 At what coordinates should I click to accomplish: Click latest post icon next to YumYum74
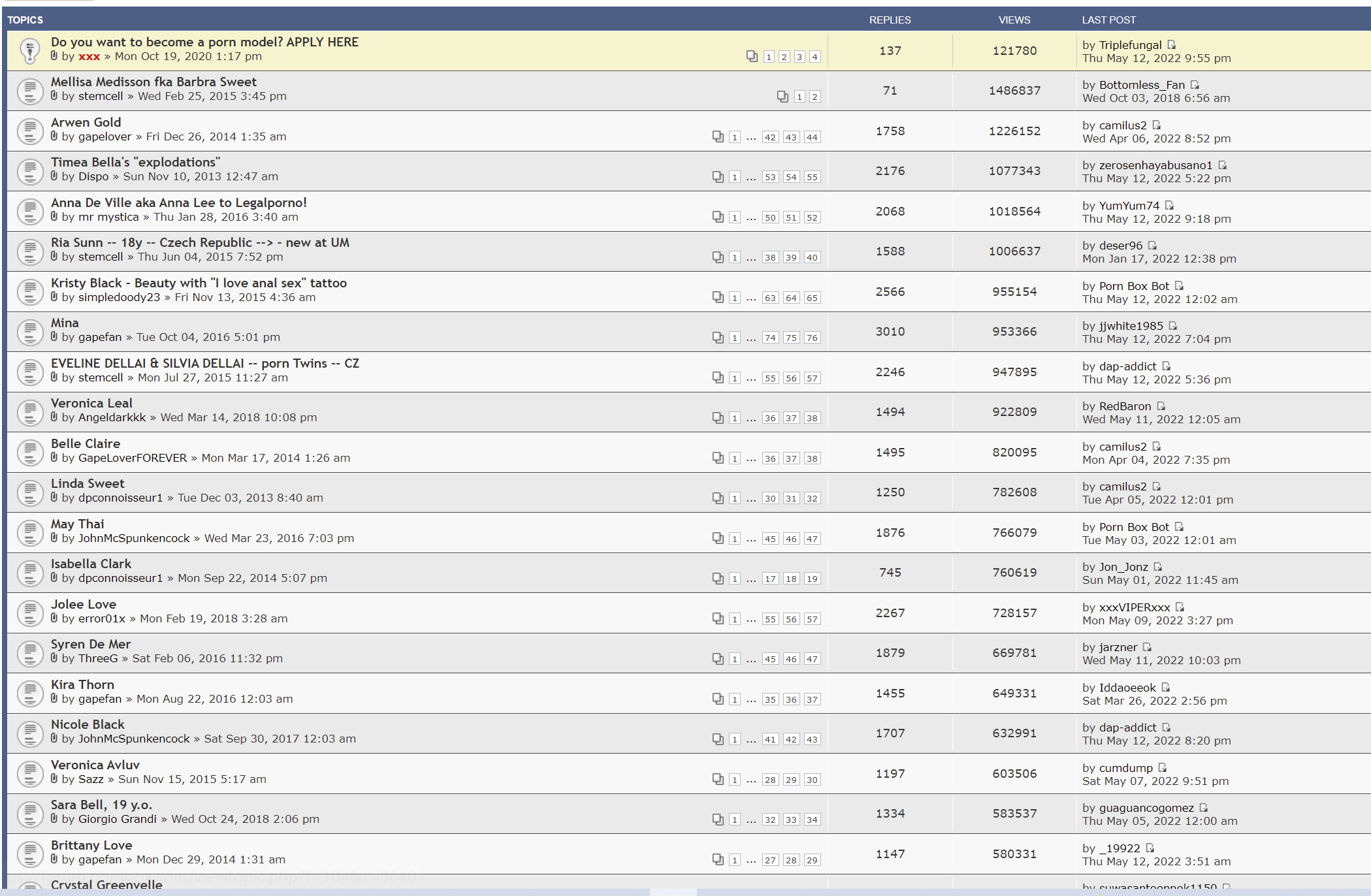point(1169,206)
